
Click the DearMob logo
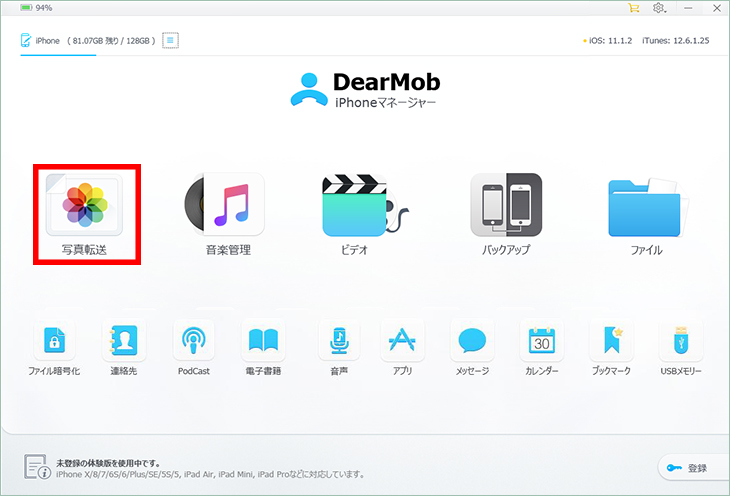[x=365, y=89]
